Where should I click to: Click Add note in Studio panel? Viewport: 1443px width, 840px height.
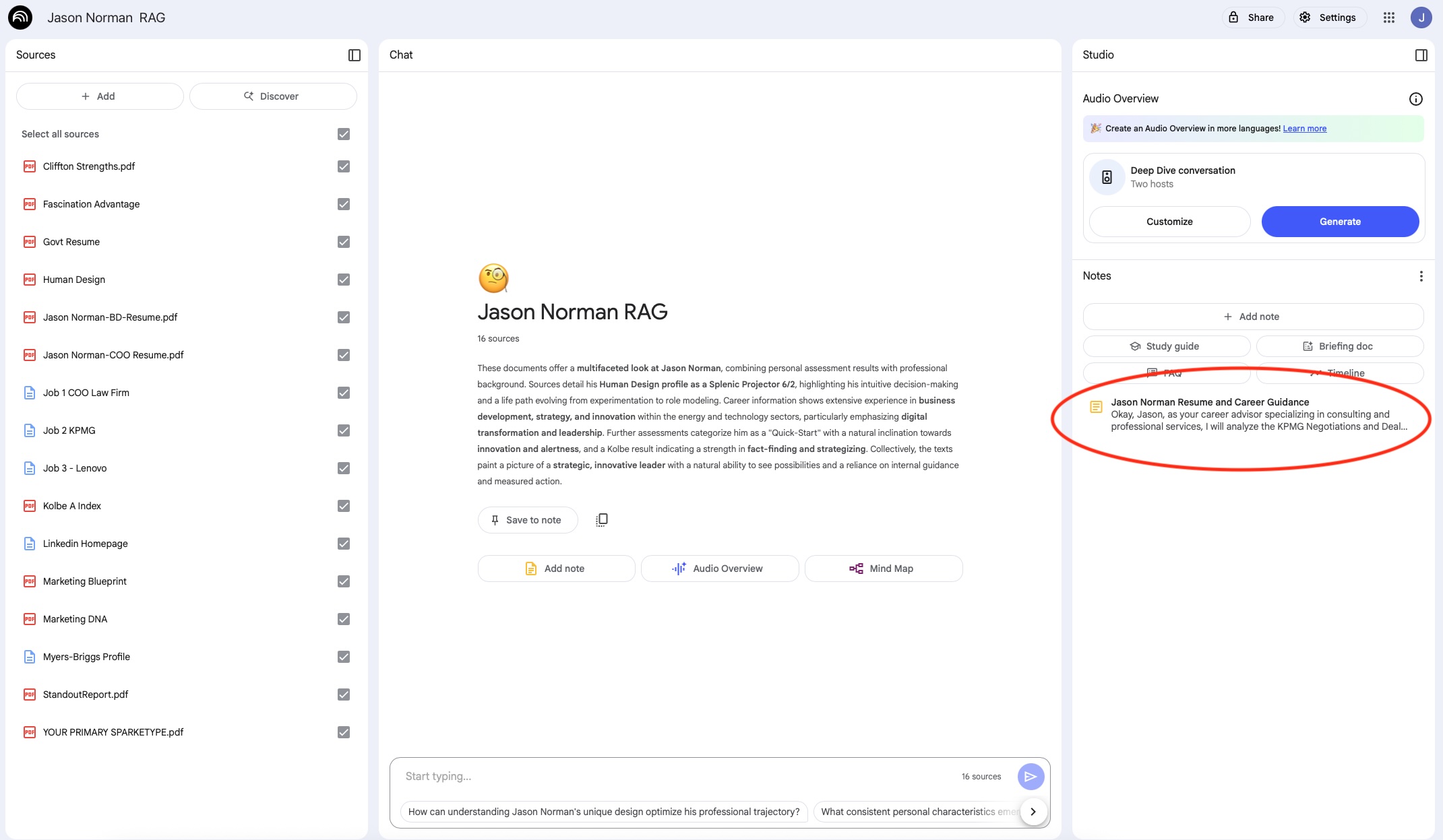tap(1252, 317)
